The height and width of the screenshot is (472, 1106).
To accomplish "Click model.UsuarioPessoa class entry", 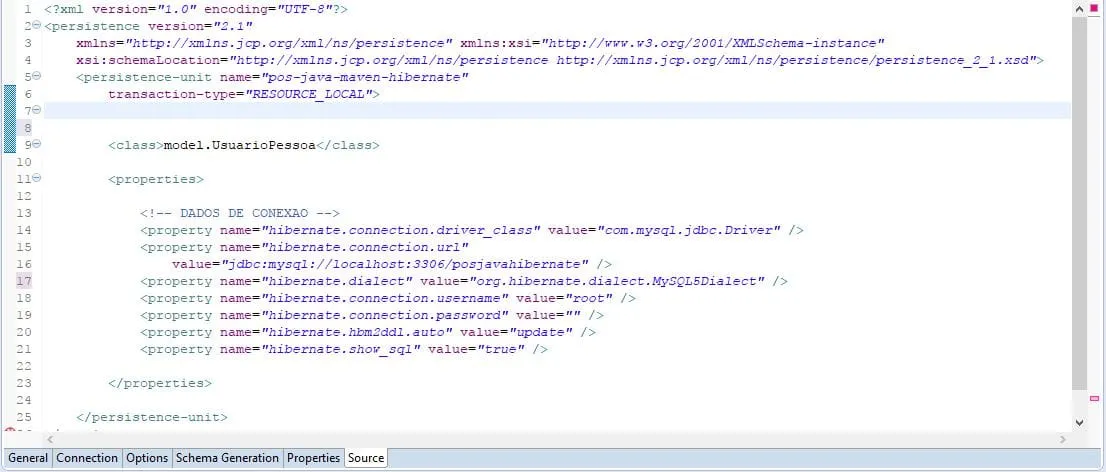I will 239,145.
